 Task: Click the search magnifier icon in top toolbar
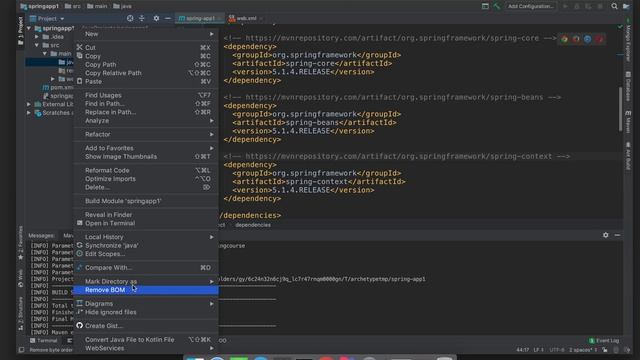[614, 6]
